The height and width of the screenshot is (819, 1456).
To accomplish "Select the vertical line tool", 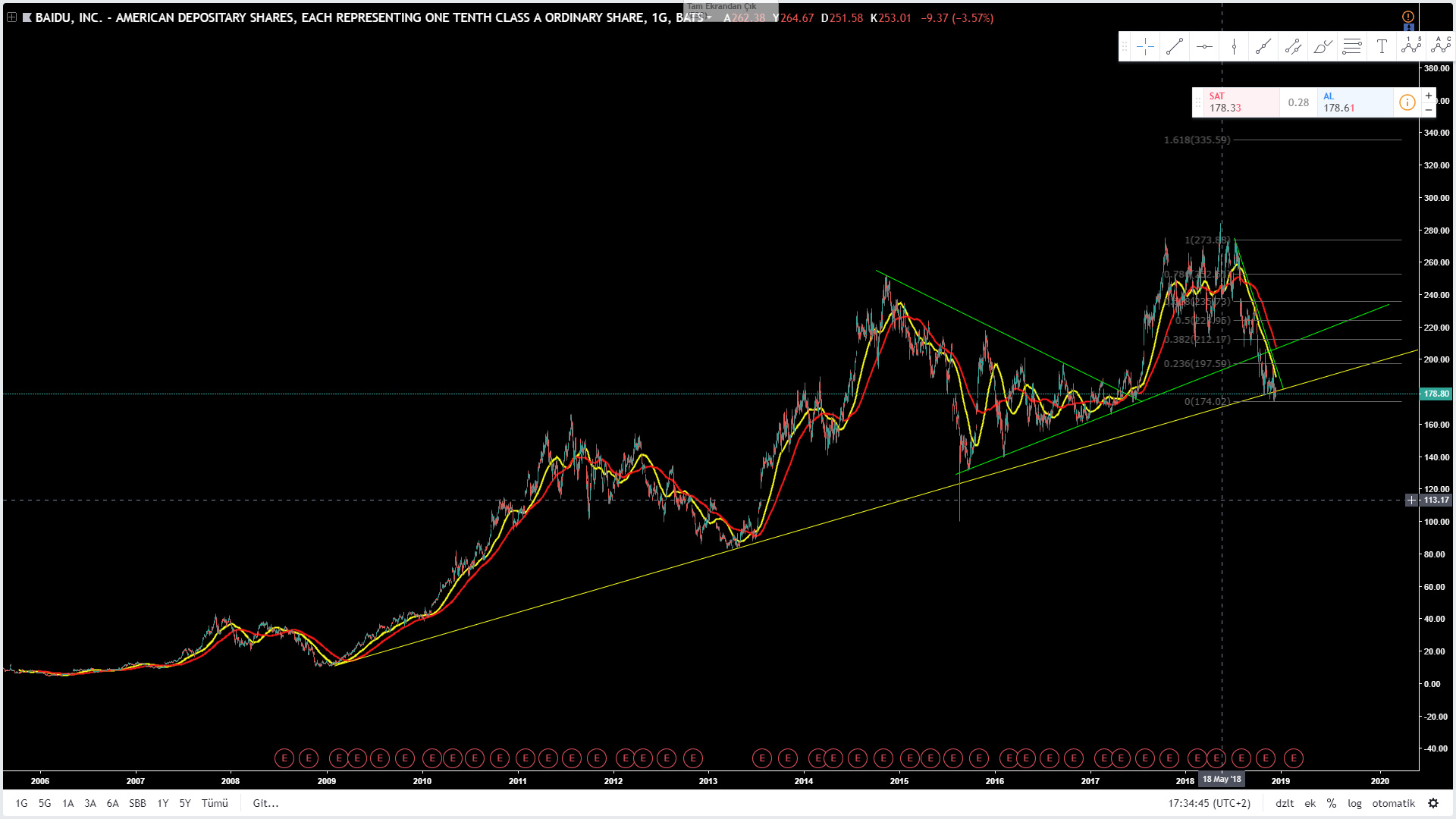I will coord(1234,47).
